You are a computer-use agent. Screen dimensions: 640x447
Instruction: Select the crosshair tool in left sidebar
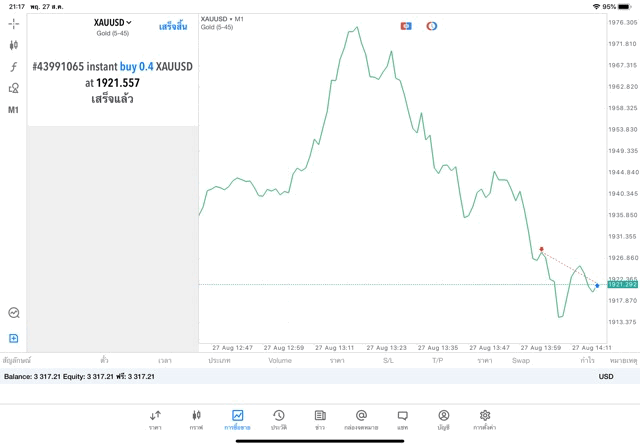tap(14, 23)
